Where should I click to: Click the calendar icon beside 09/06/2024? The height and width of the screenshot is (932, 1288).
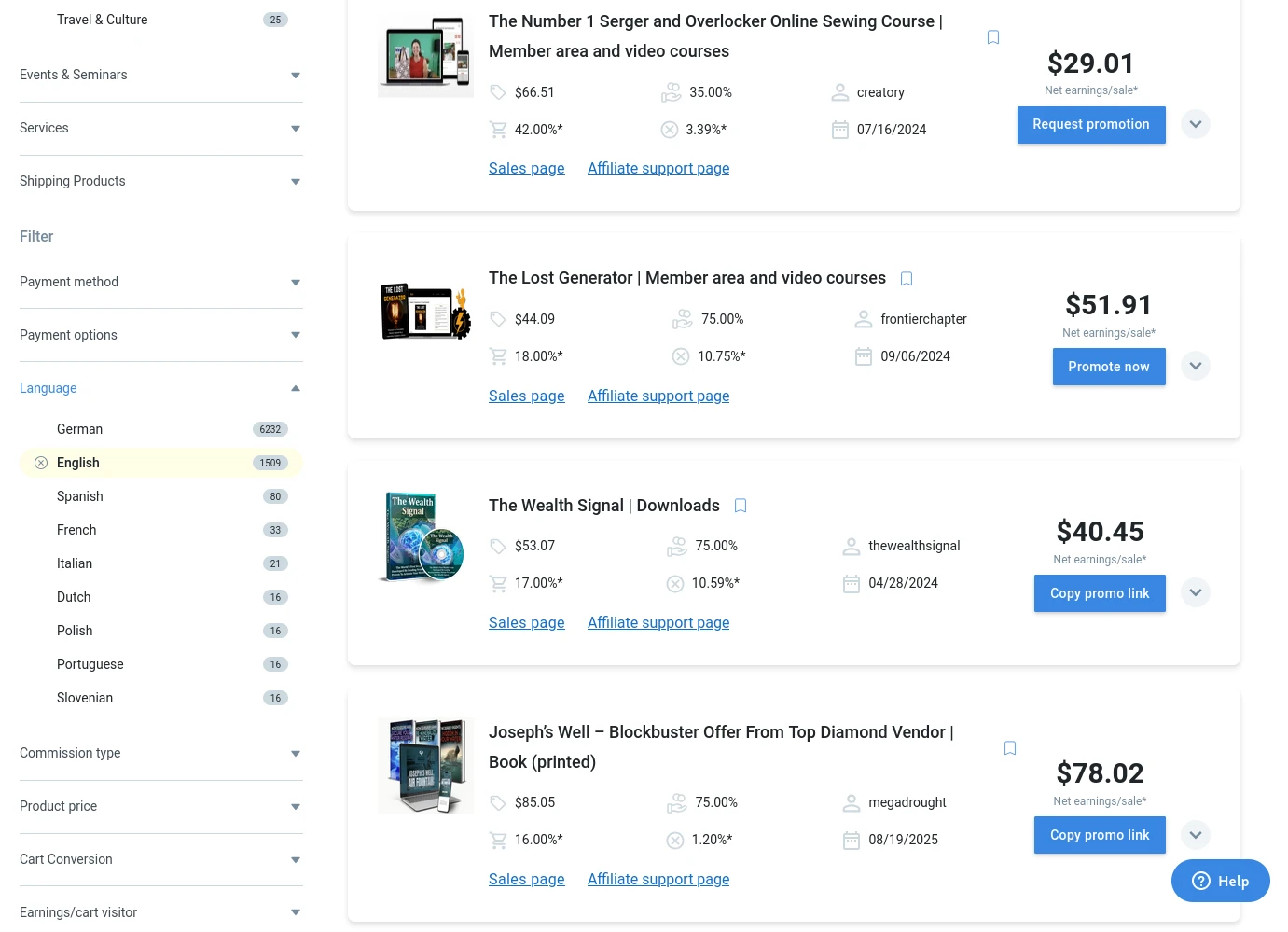click(x=863, y=356)
